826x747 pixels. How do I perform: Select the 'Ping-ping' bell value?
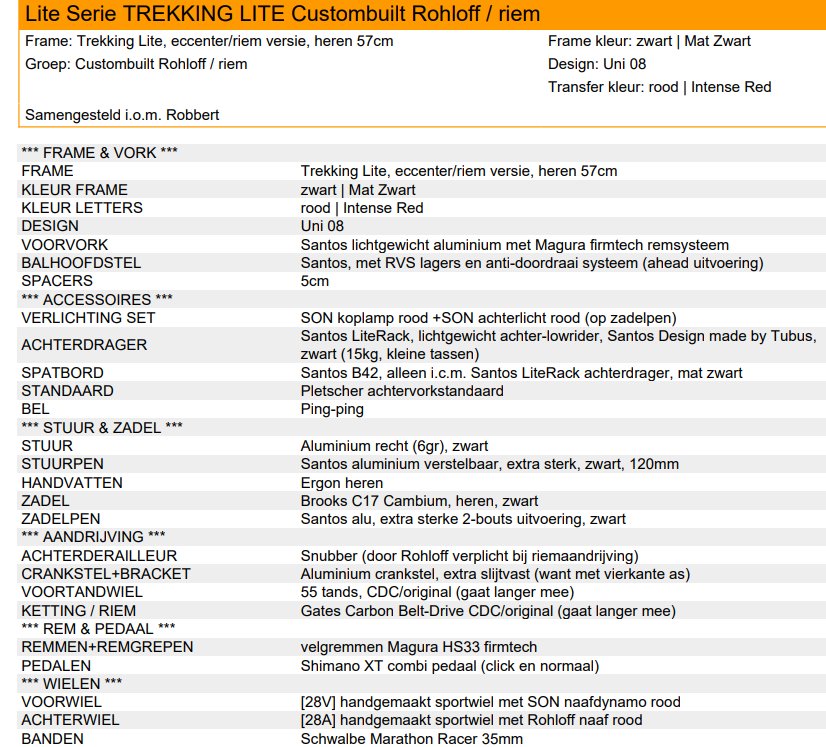(x=332, y=410)
